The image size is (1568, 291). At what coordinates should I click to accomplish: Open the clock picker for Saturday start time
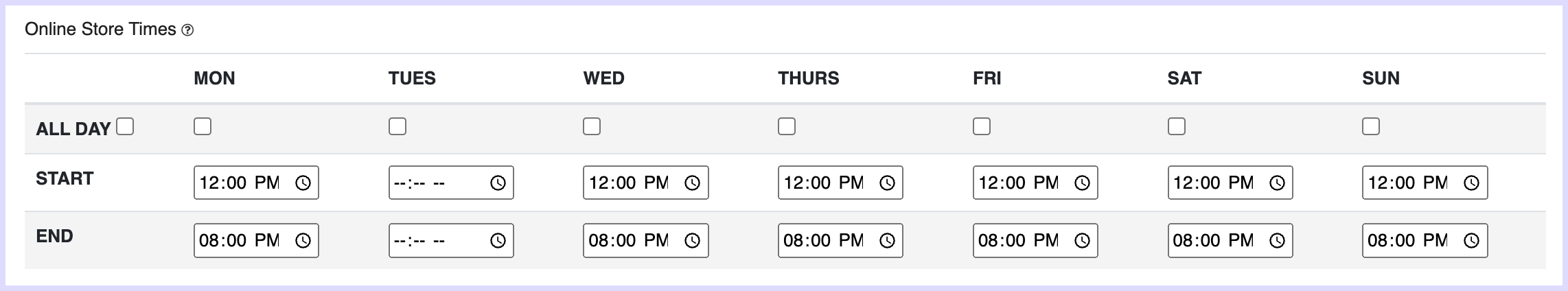click(1277, 183)
